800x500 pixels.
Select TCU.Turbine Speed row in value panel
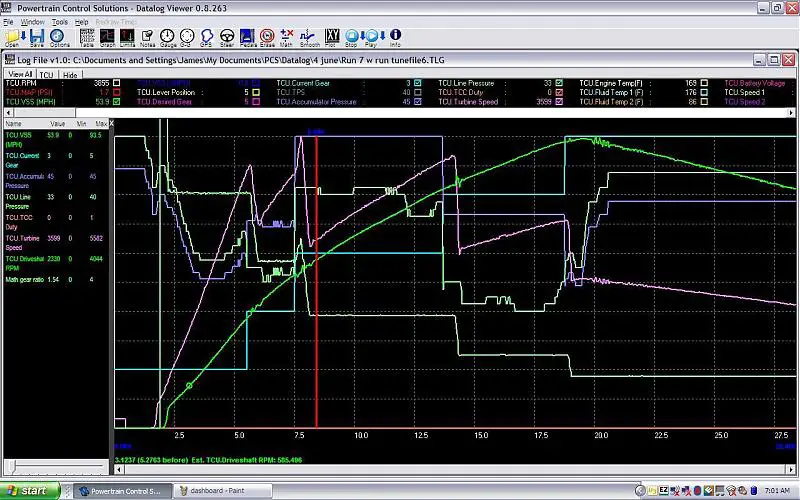click(56, 243)
